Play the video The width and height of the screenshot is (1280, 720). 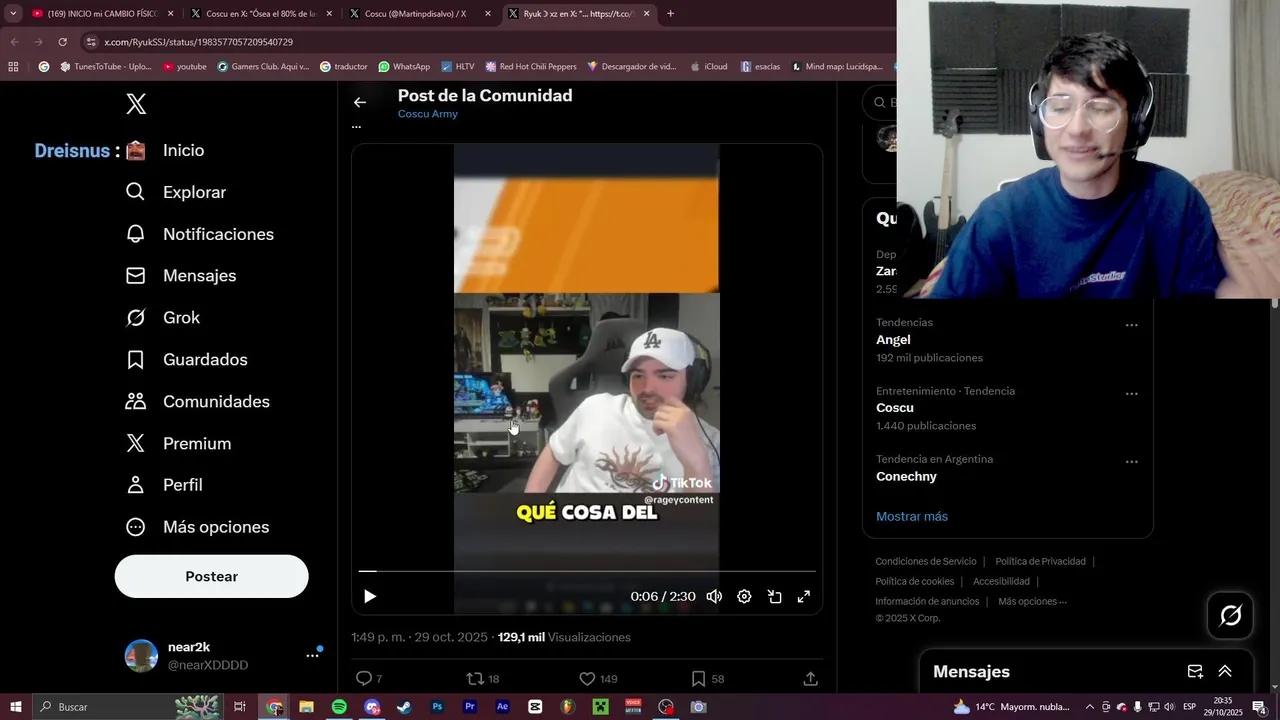click(370, 596)
